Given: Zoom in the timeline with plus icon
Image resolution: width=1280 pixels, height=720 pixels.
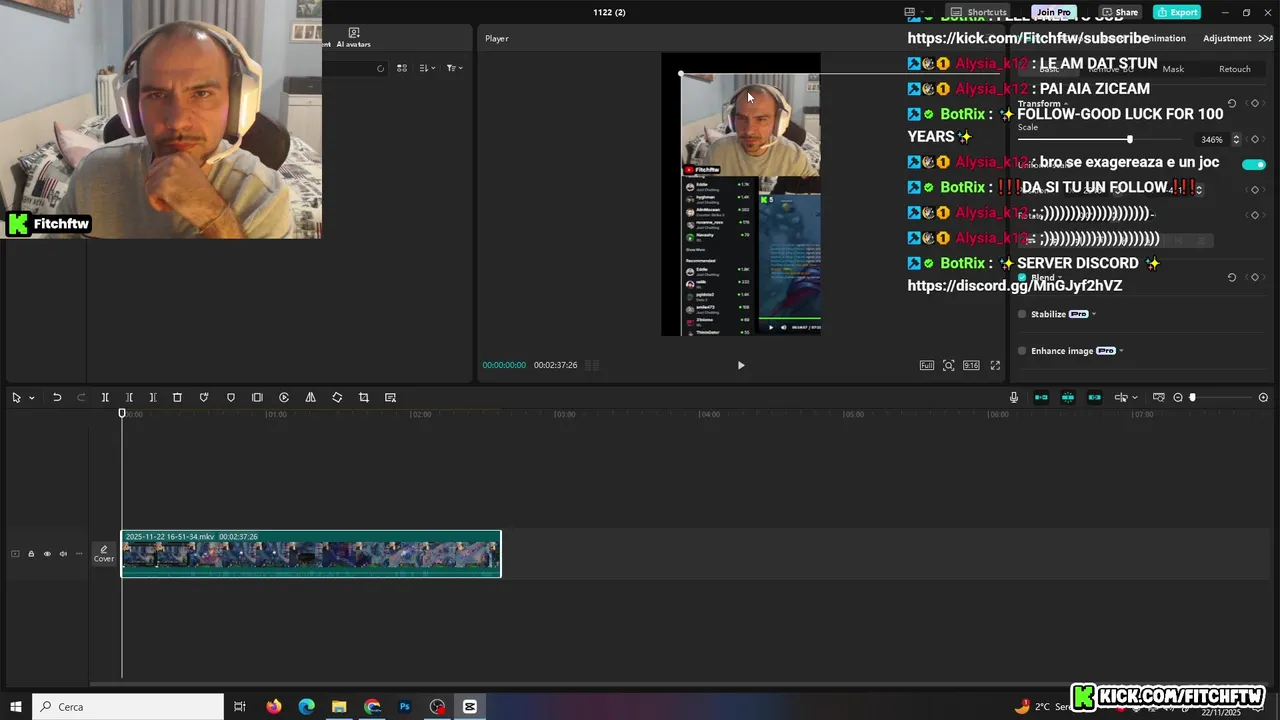Looking at the screenshot, I should 1263,397.
